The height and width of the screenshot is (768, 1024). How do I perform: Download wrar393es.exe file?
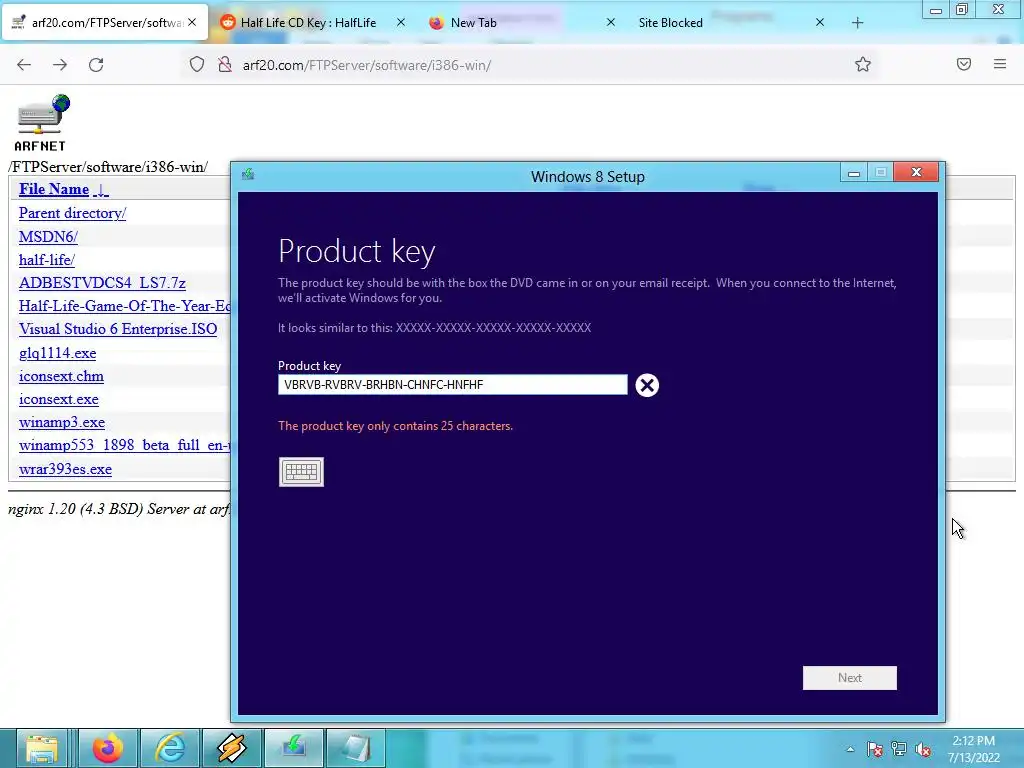(65, 469)
